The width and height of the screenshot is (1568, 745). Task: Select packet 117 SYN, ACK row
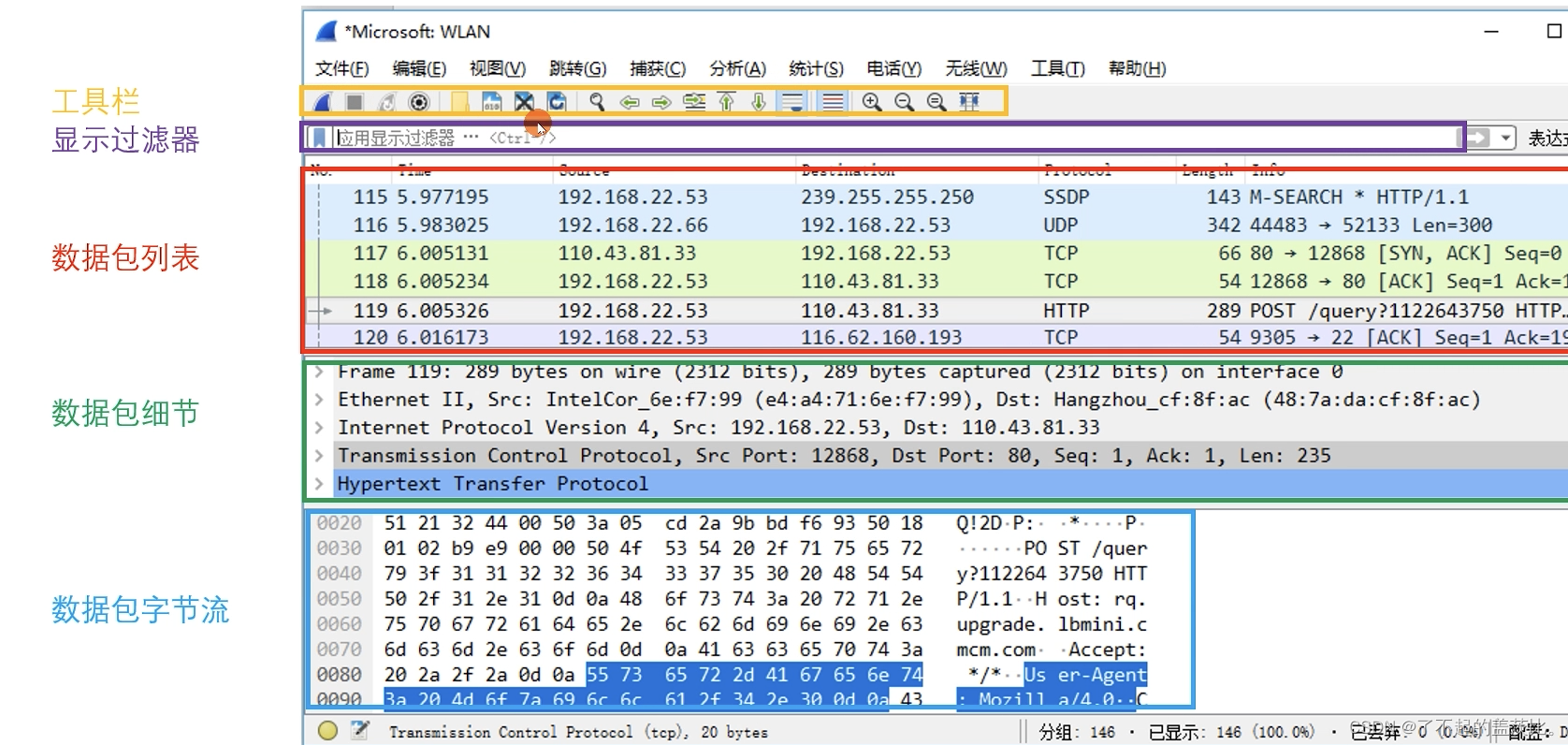[x=936, y=254]
